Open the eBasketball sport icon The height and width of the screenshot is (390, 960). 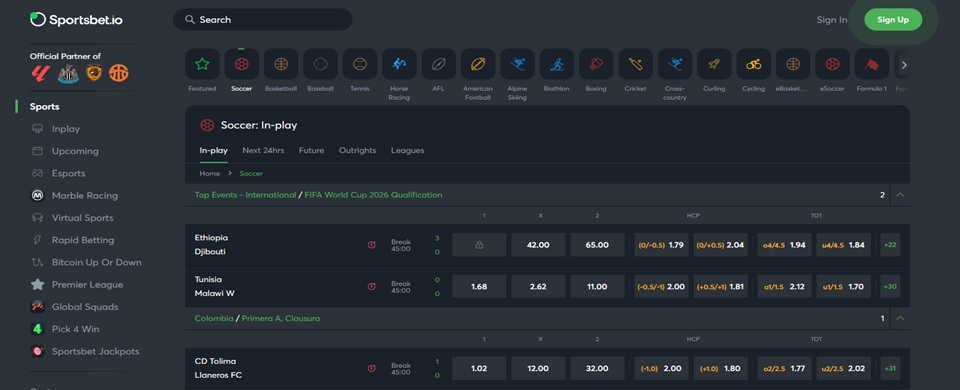[x=793, y=64]
